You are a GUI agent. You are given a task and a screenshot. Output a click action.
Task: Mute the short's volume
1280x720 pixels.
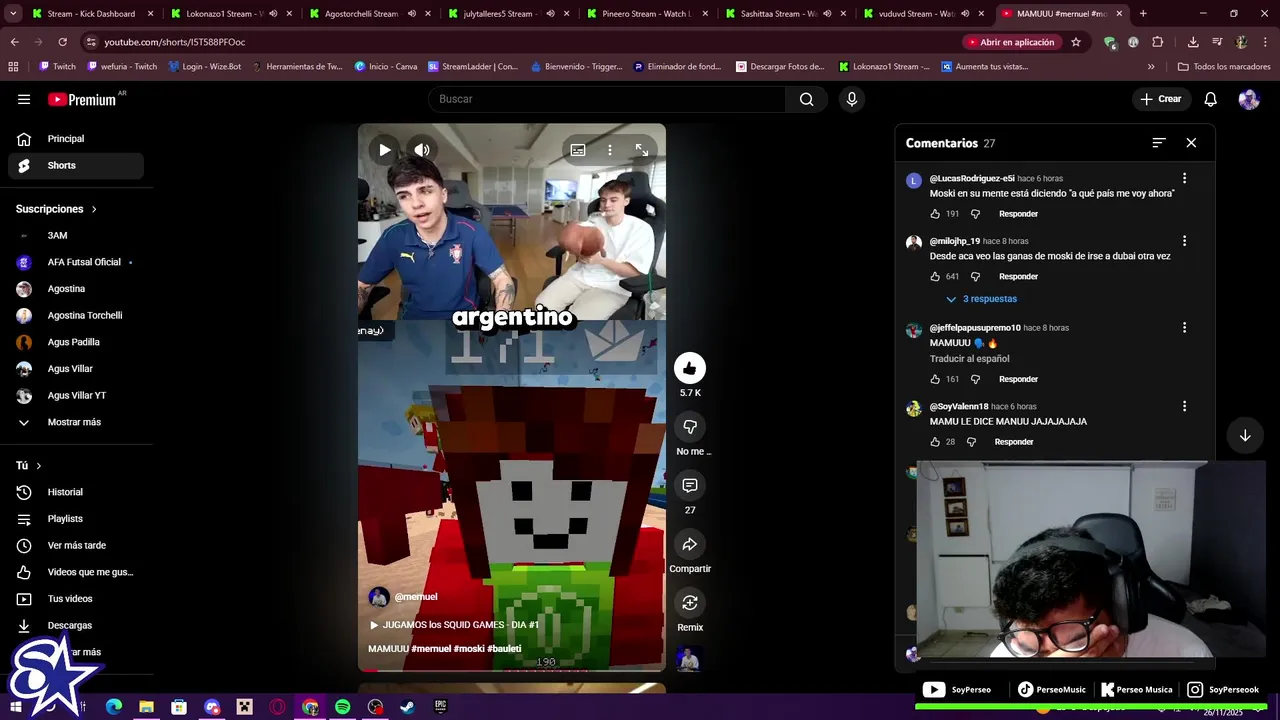(x=422, y=150)
